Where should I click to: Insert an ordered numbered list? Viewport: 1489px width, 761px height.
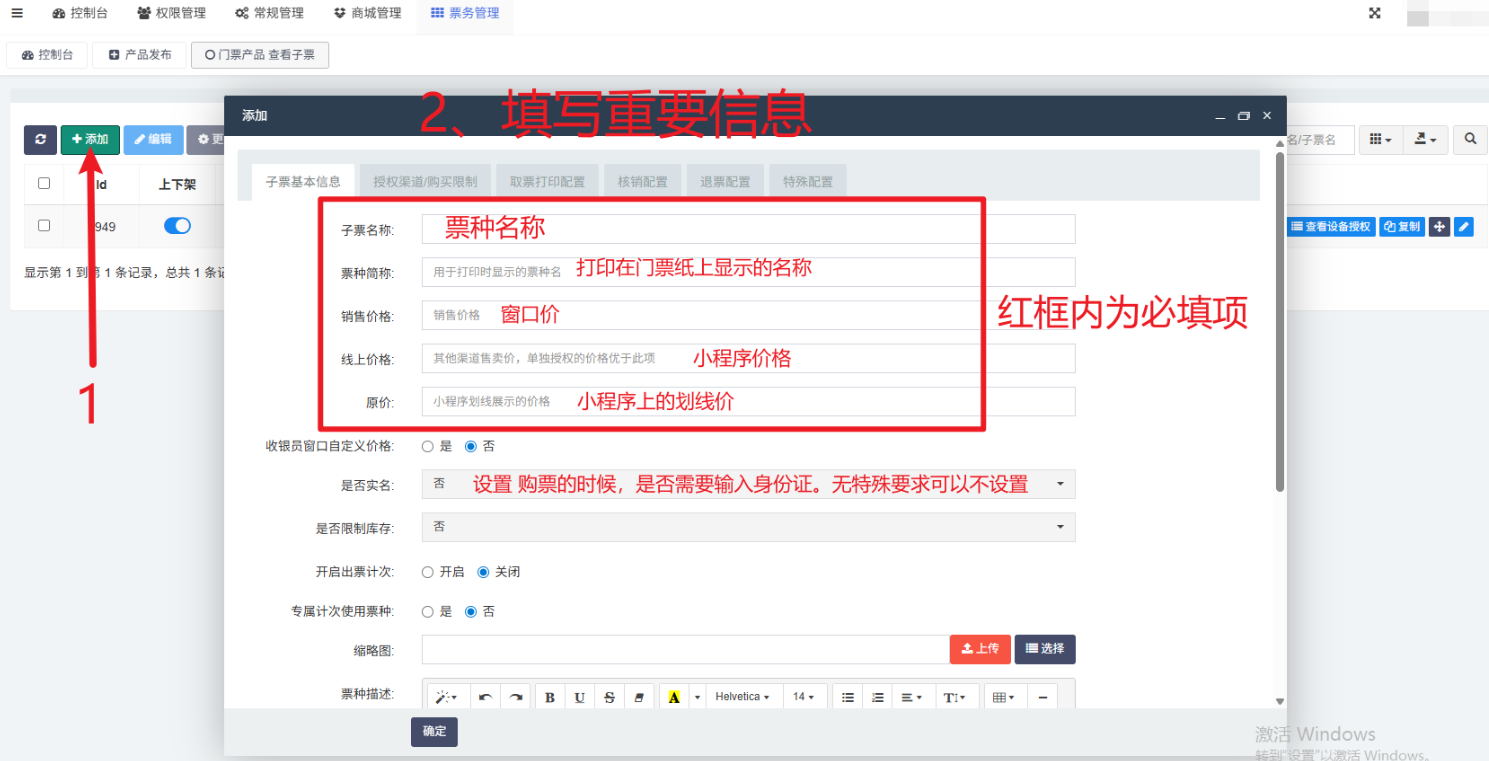pyautogui.click(x=878, y=697)
